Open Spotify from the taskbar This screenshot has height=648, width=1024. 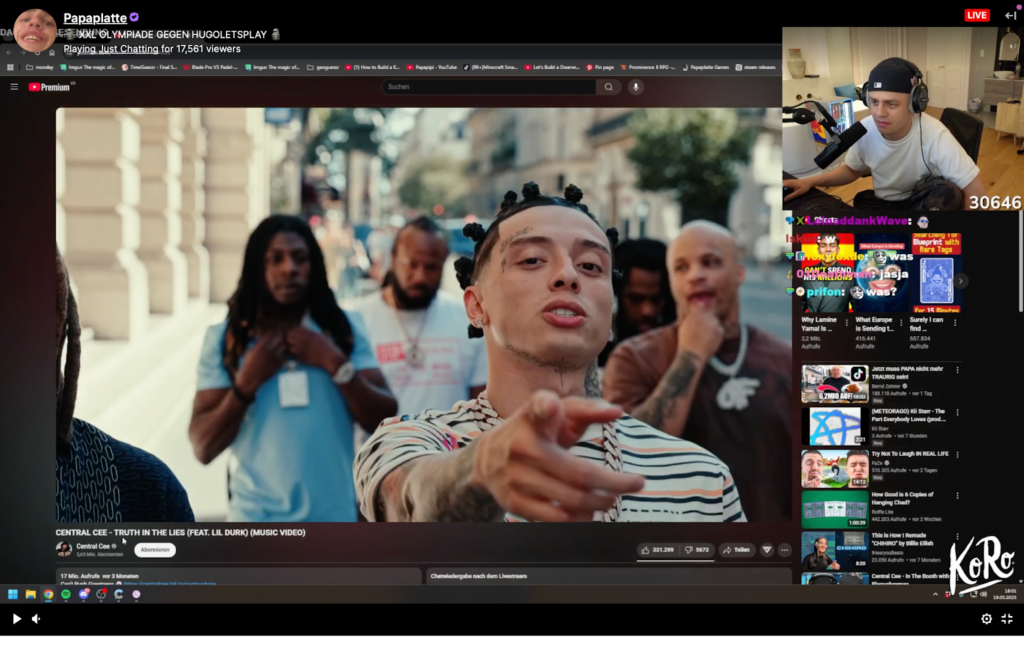tap(66, 594)
